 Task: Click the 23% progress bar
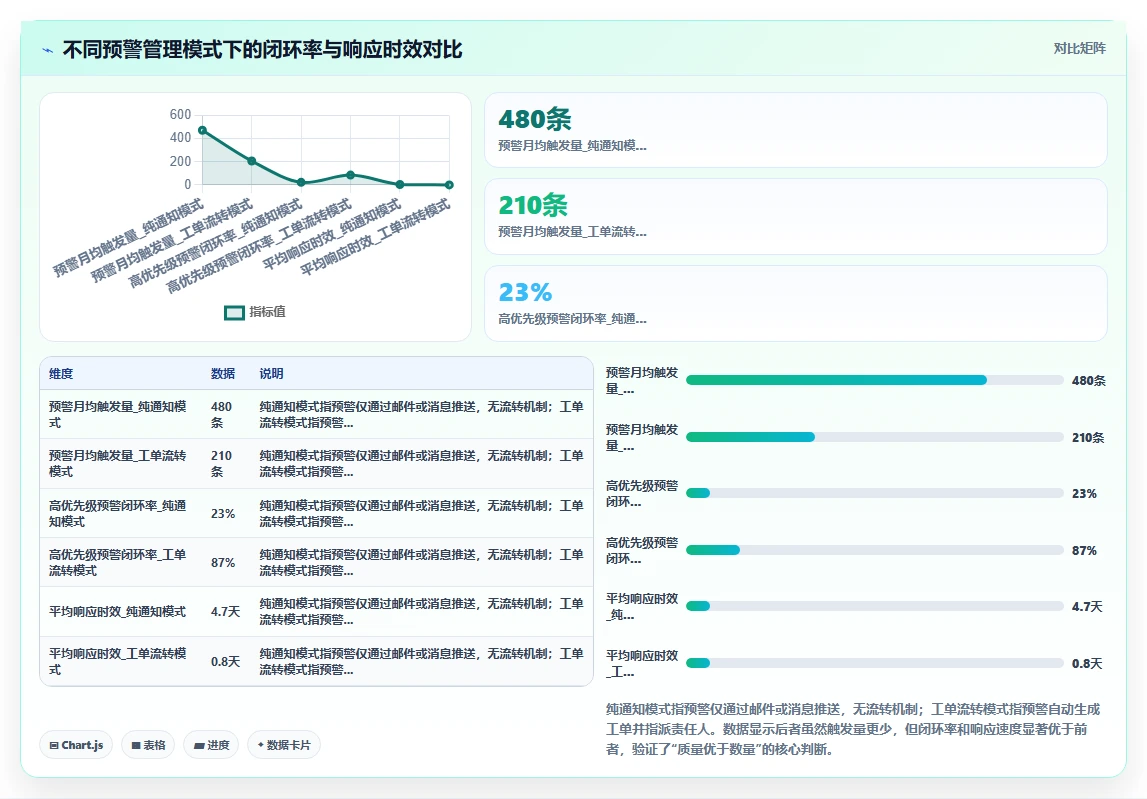tap(874, 493)
